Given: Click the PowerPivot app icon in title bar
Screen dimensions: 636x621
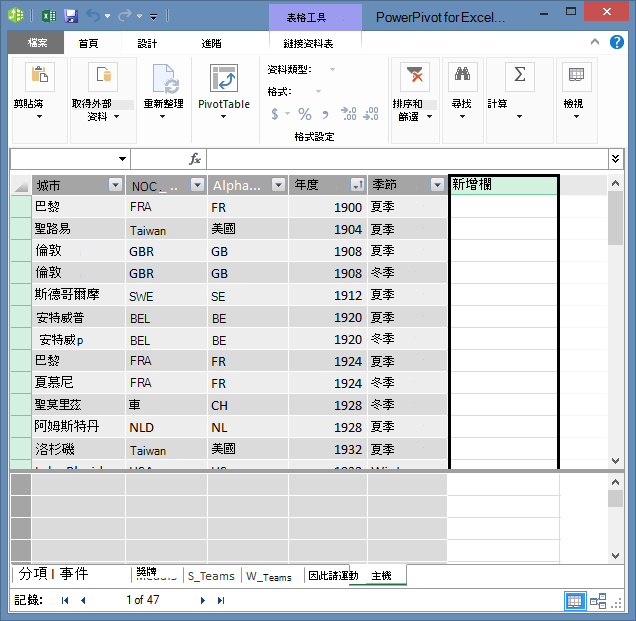Looking at the screenshot, I should pos(16,15).
